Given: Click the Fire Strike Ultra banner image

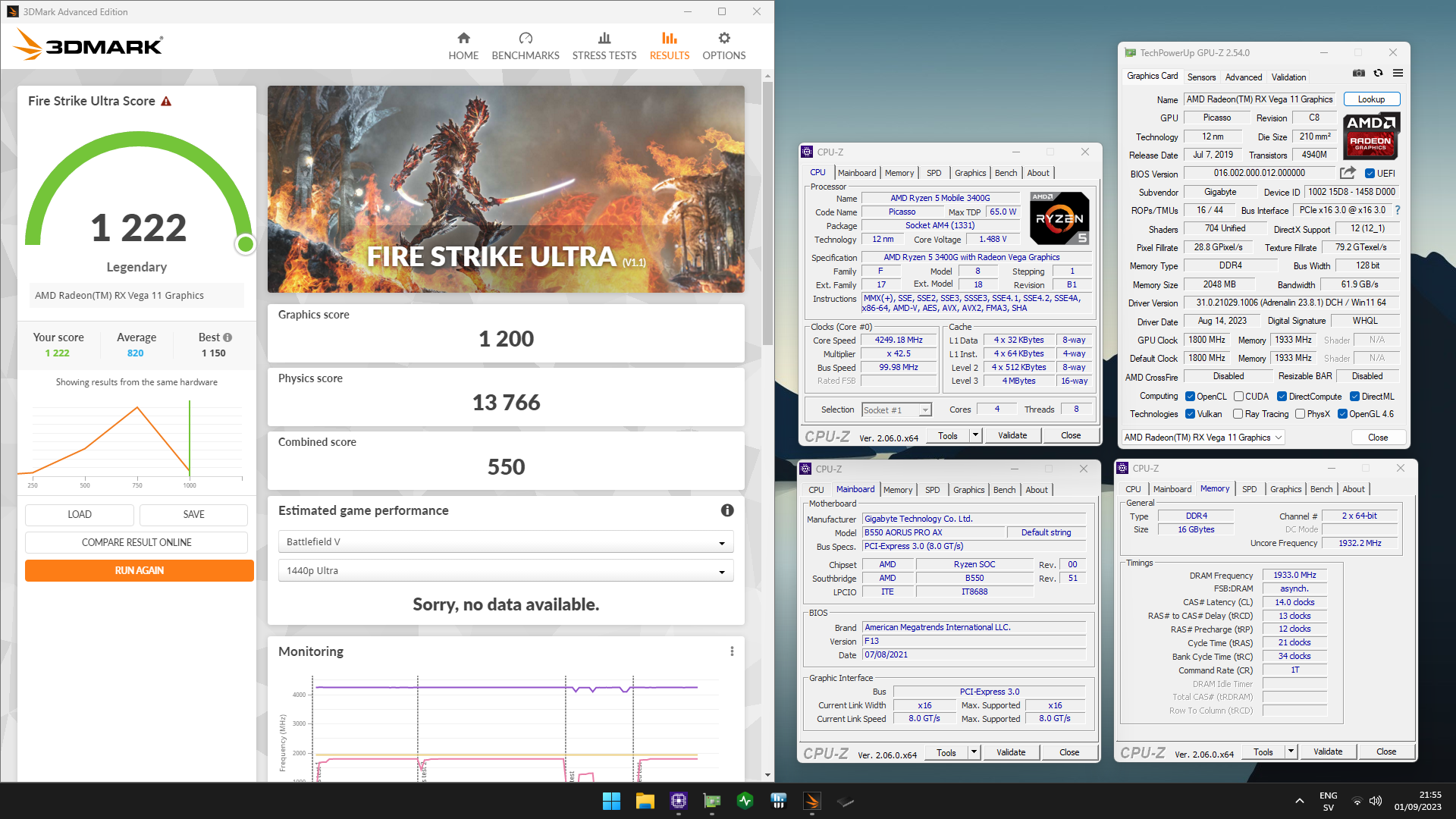Looking at the screenshot, I should (506, 189).
